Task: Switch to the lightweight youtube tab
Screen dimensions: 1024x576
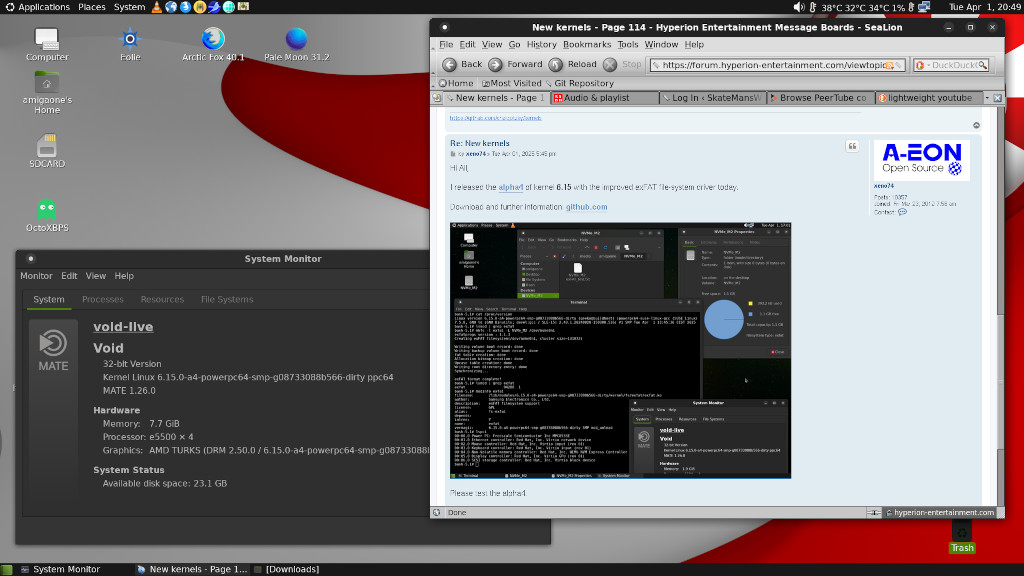Action: (x=928, y=98)
